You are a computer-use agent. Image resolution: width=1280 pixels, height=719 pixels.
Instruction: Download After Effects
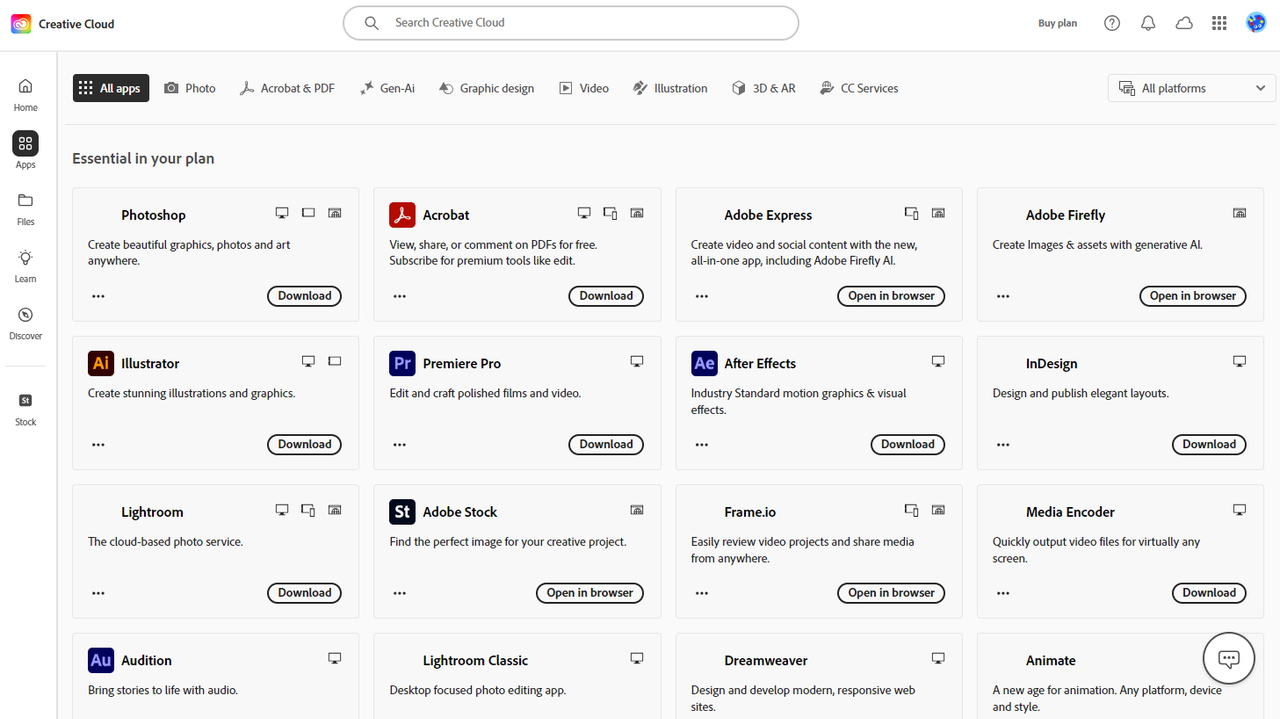point(908,444)
